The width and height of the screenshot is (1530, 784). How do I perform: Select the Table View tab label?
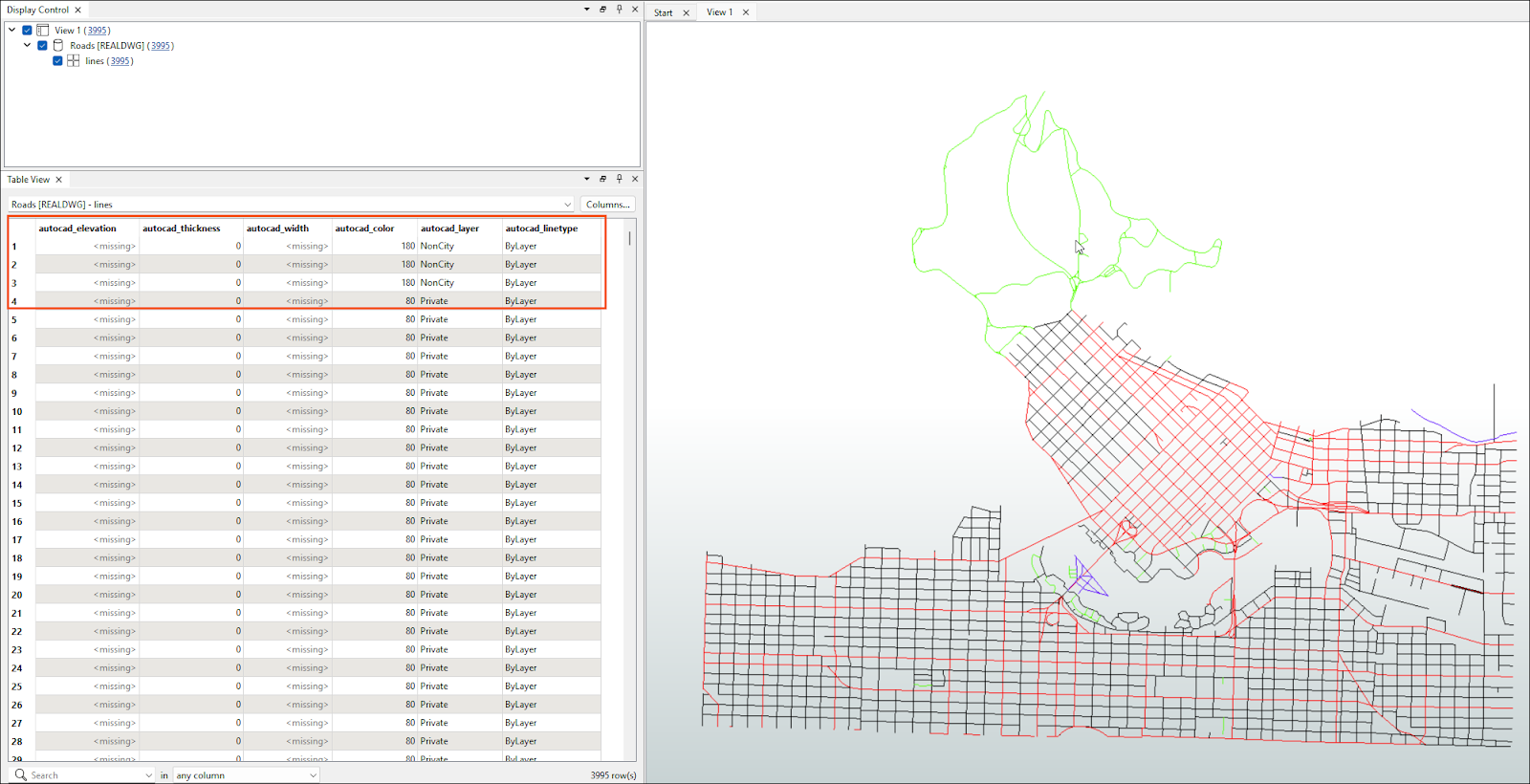tap(29, 180)
